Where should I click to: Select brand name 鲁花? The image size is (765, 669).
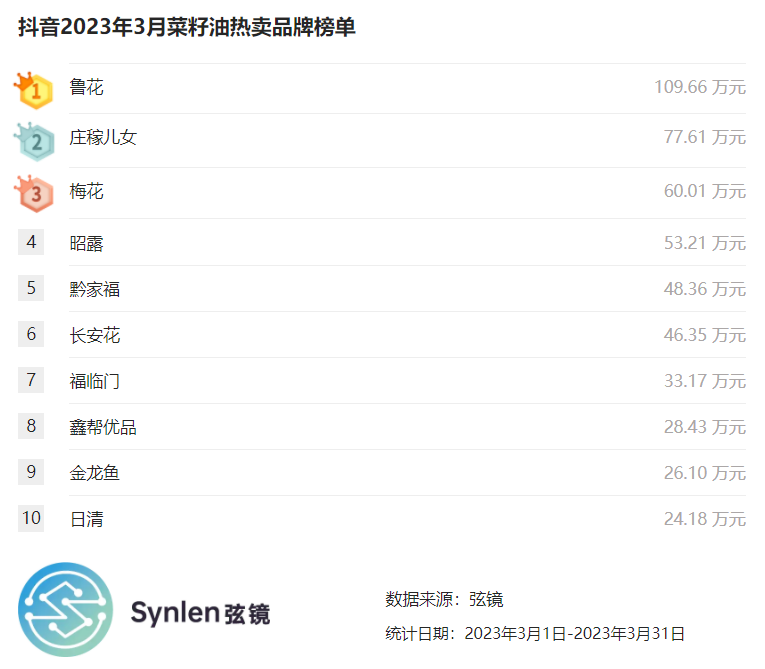tap(86, 87)
